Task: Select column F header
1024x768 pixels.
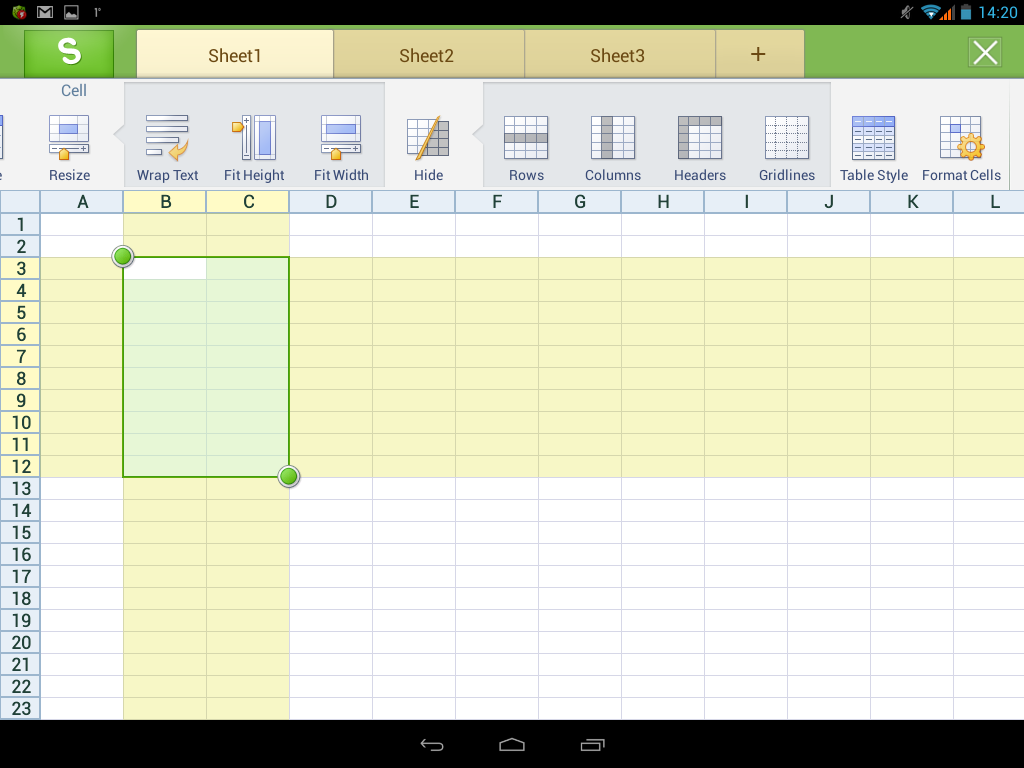Action: click(x=497, y=202)
